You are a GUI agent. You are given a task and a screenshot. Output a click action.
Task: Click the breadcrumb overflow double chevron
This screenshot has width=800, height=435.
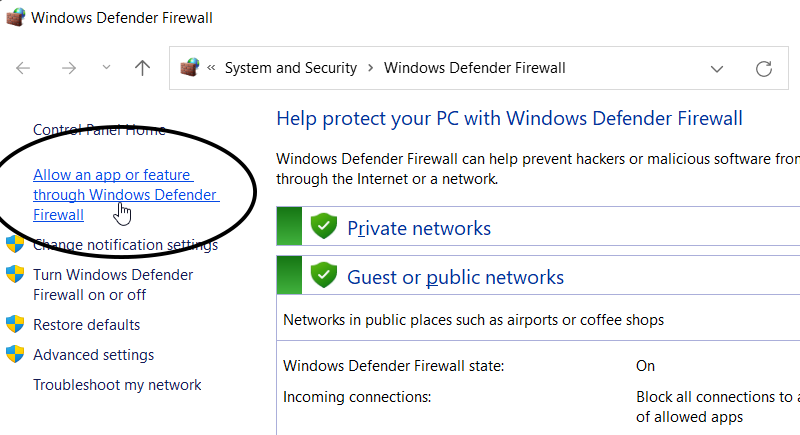211,67
